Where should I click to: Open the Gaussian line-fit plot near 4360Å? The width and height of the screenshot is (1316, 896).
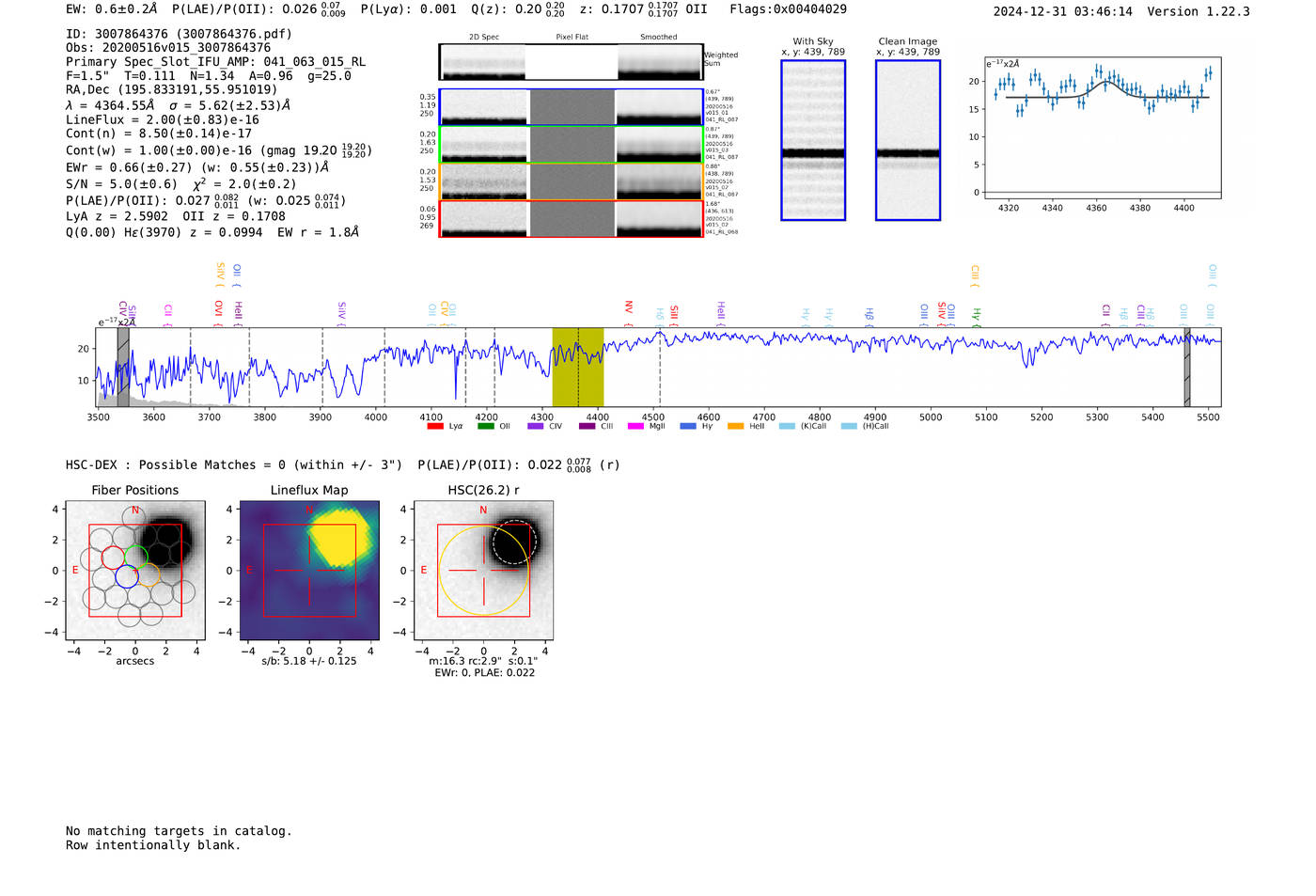(x=1102, y=128)
